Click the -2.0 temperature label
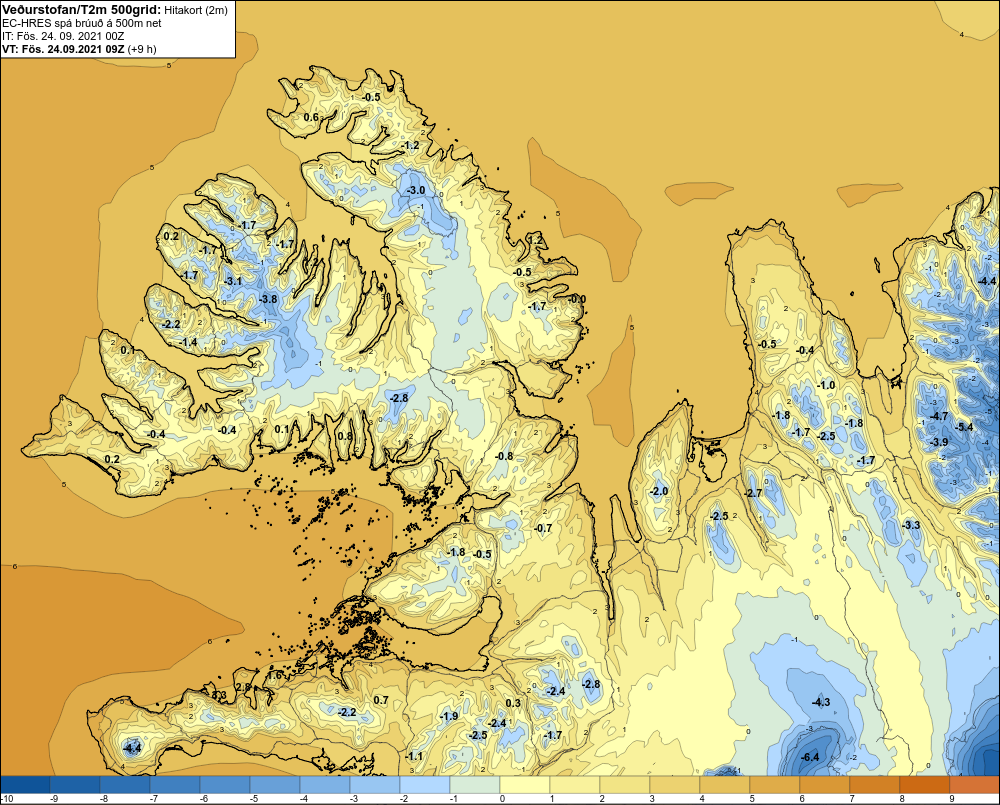This screenshot has width=1000, height=805. tap(659, 491)
